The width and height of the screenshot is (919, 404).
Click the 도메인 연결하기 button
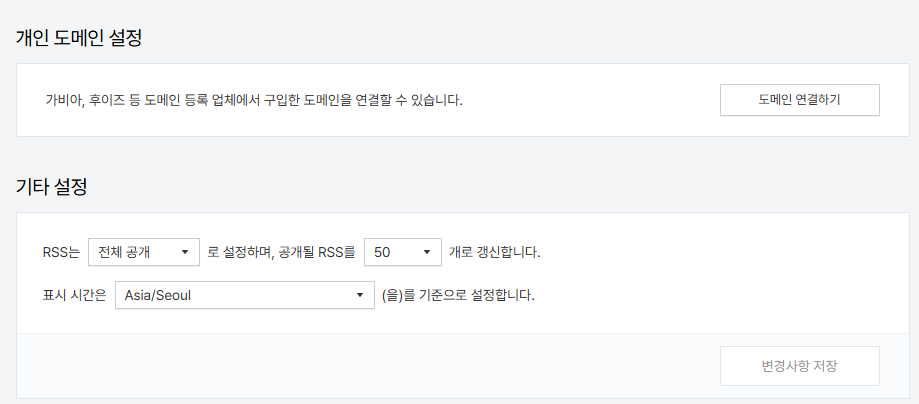point(799,100)
